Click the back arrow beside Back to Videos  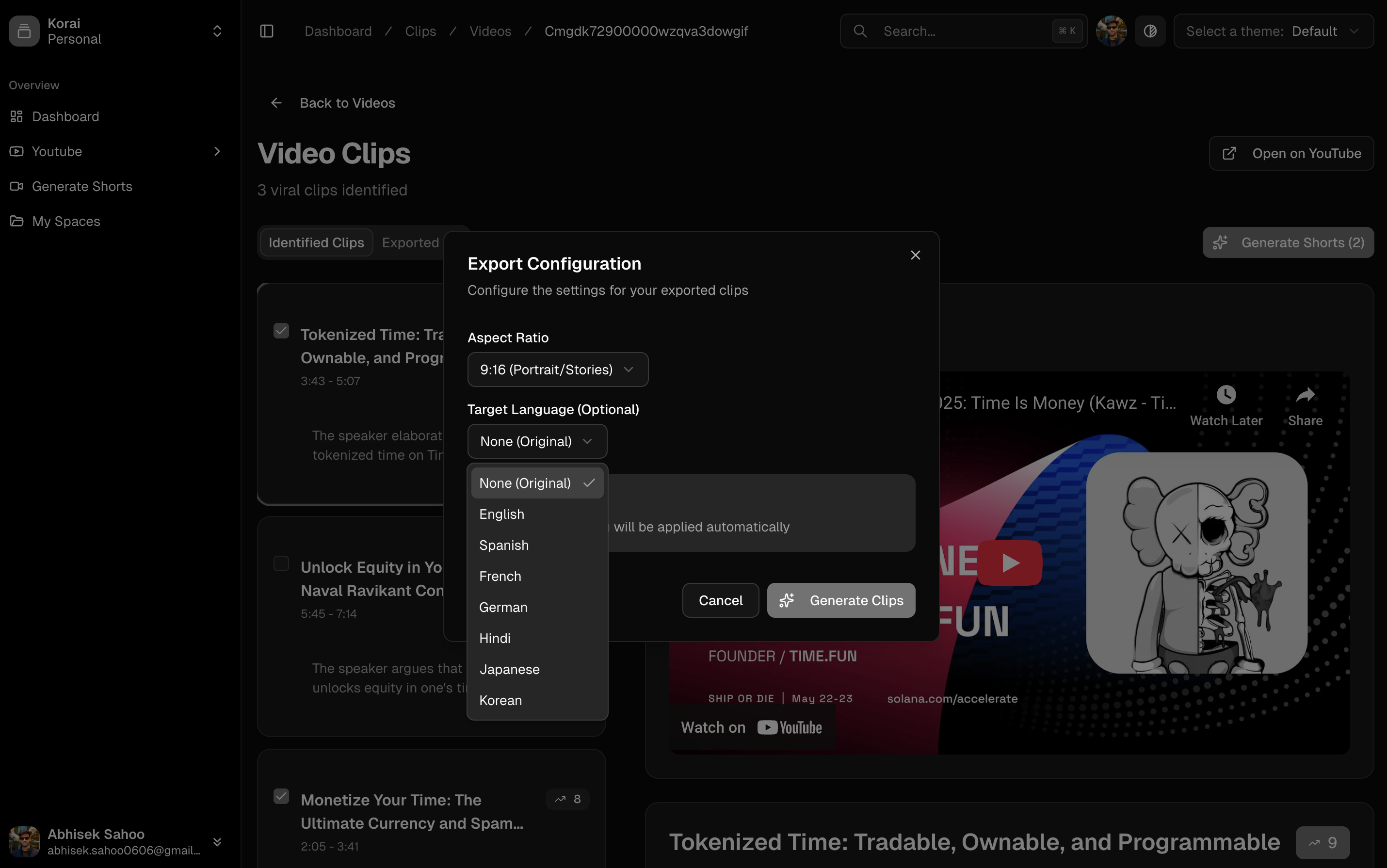[x=276, y=103]
